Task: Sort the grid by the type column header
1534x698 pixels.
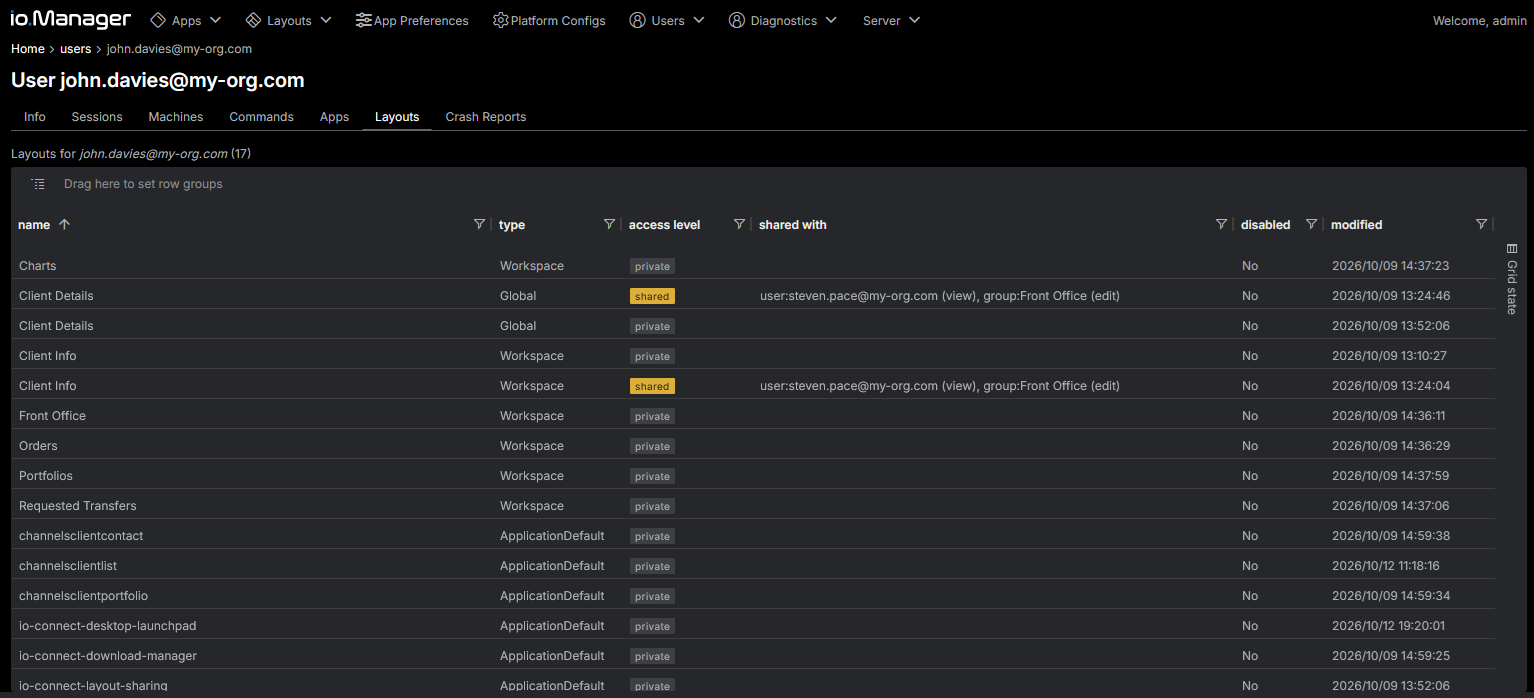Action: (x=512, y=225)
